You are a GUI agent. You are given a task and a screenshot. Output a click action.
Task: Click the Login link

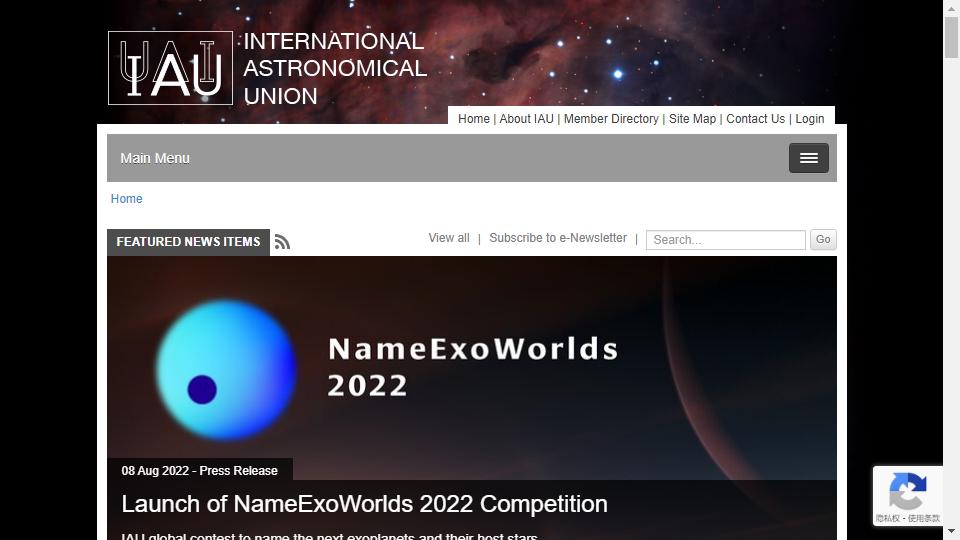[x=809, y=119]
